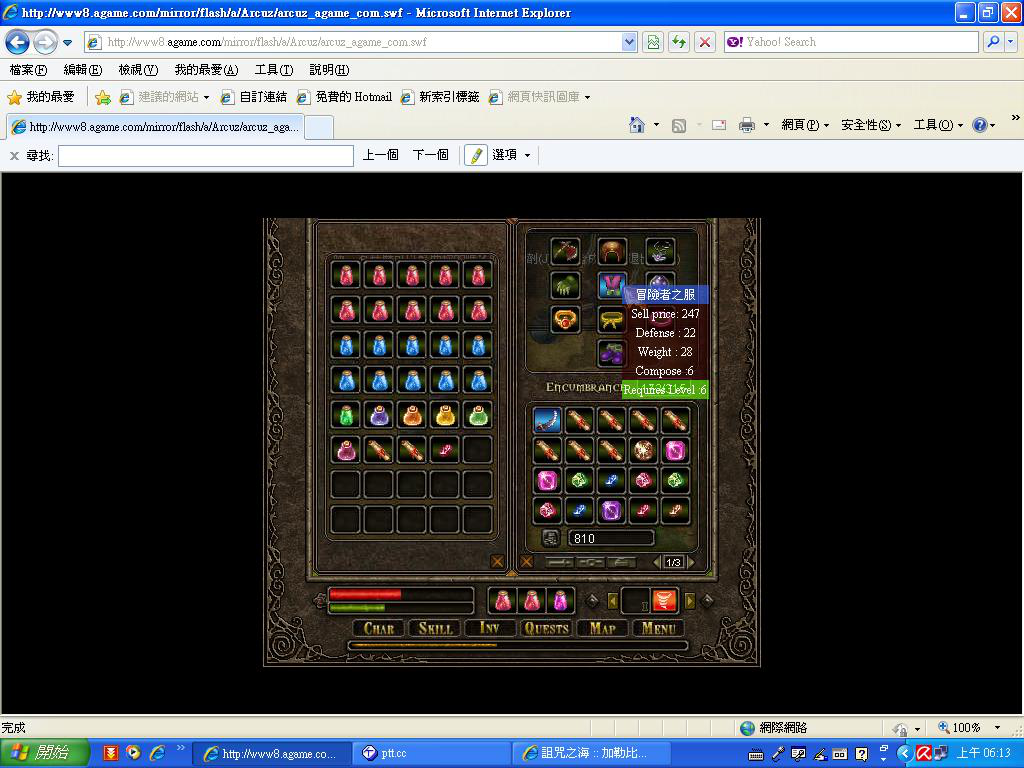The width and height of the screenshot is (1024, 768).
Task: Add page to favorites bar
Action: [x=103, y=97]
